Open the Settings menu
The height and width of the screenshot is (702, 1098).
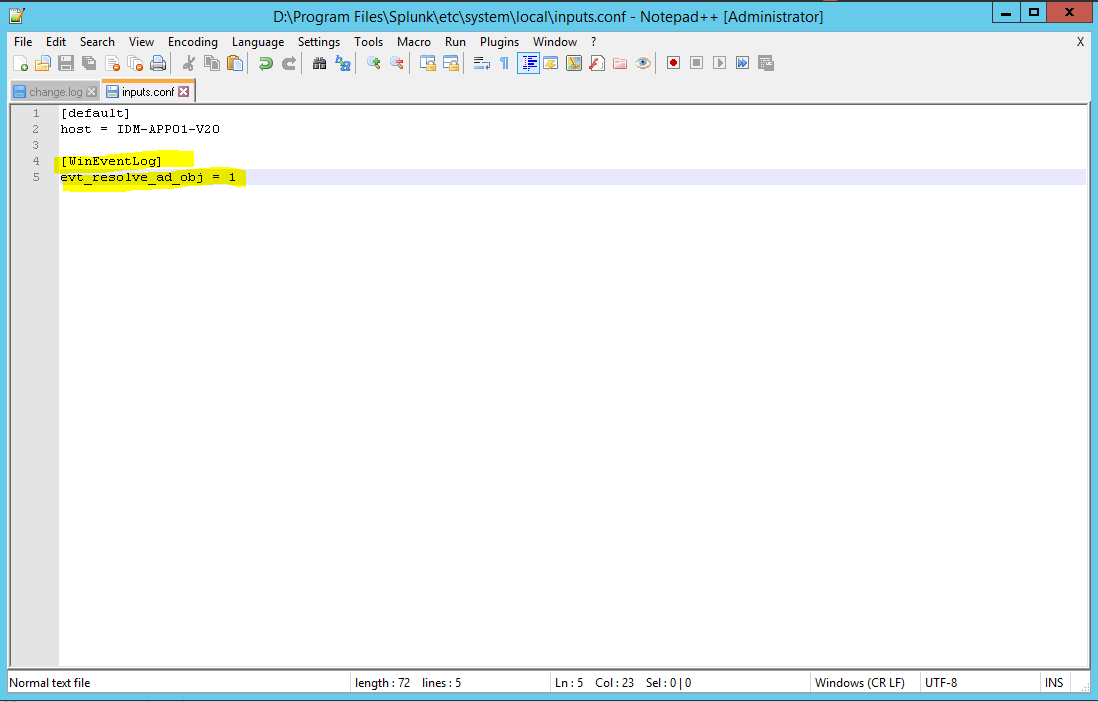319,42
